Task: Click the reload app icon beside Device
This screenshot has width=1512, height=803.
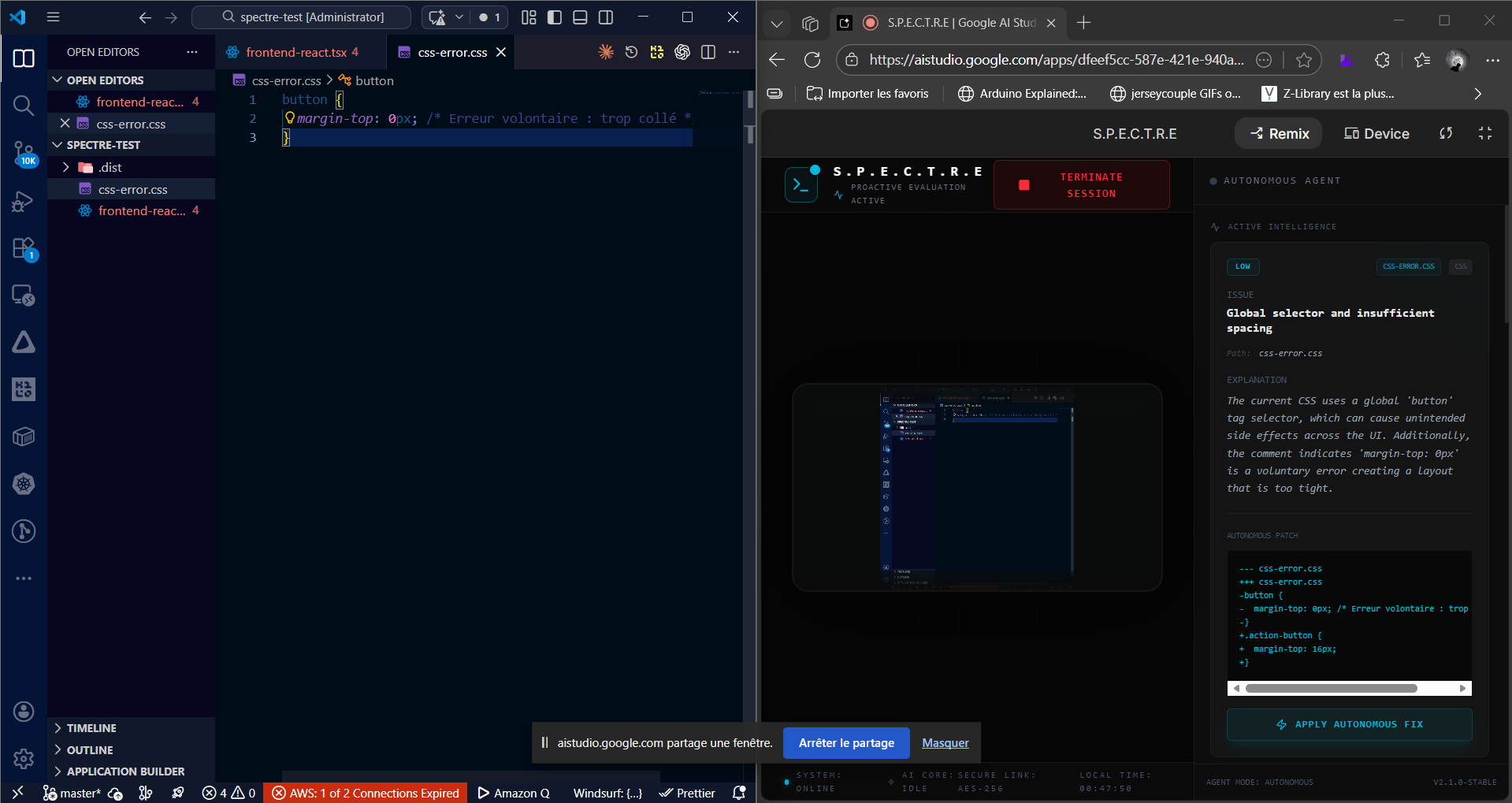Action: (1446, 133)
